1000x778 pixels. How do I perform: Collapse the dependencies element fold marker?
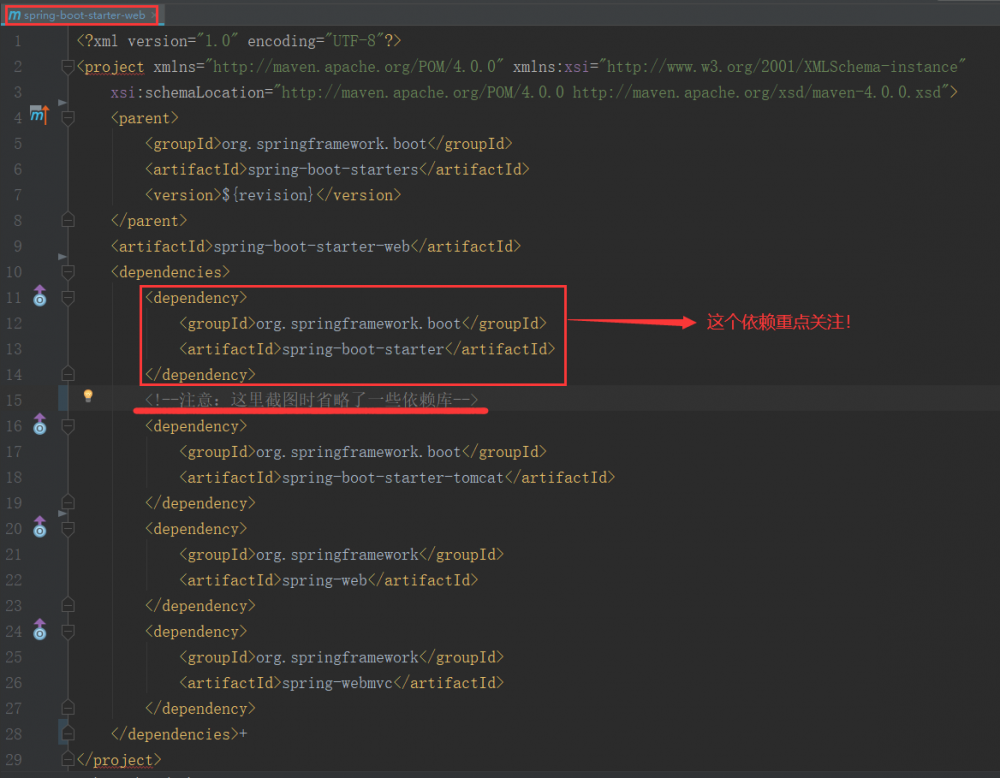(66, 272)
